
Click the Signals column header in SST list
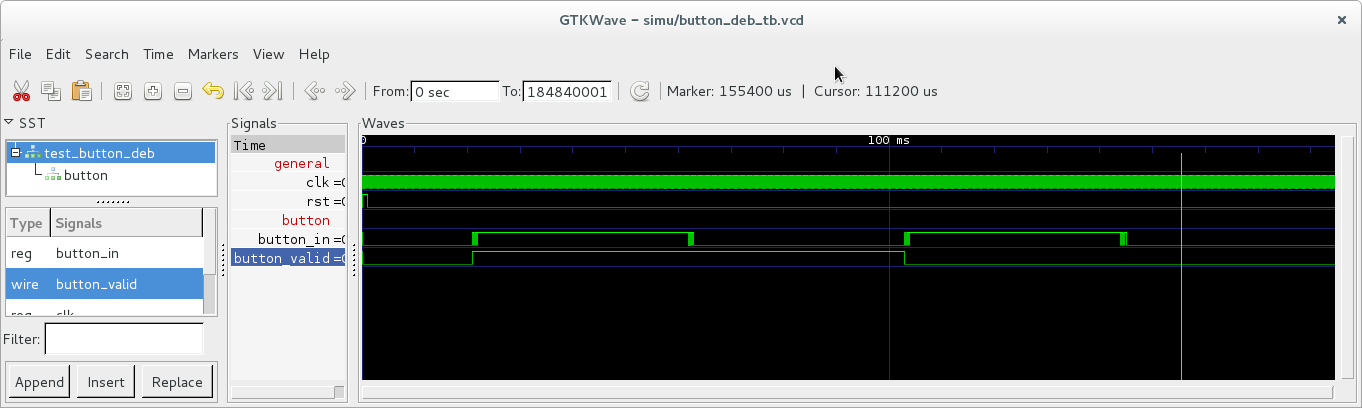click(125, 223)
